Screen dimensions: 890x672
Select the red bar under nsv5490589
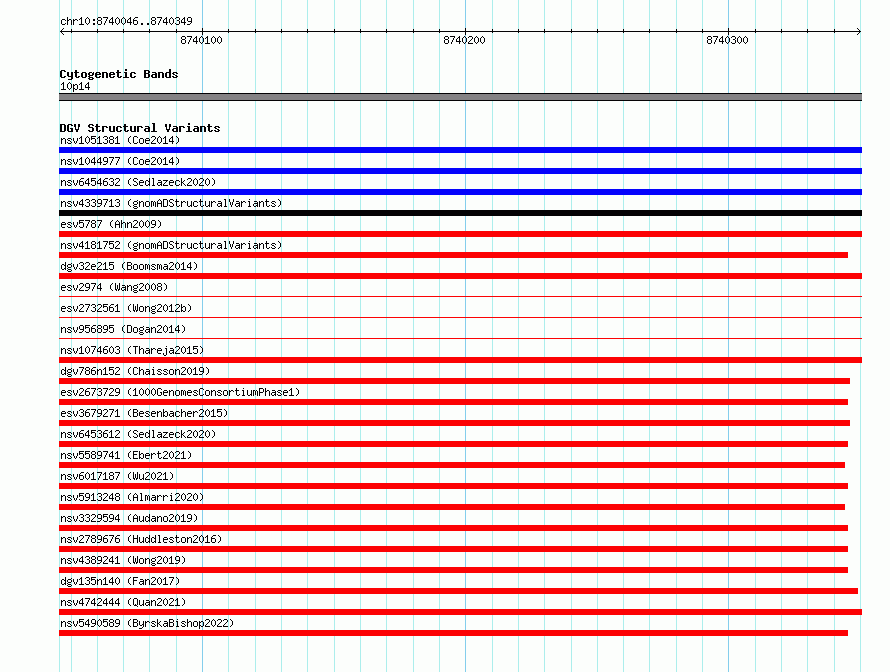(x=454, y=633)
